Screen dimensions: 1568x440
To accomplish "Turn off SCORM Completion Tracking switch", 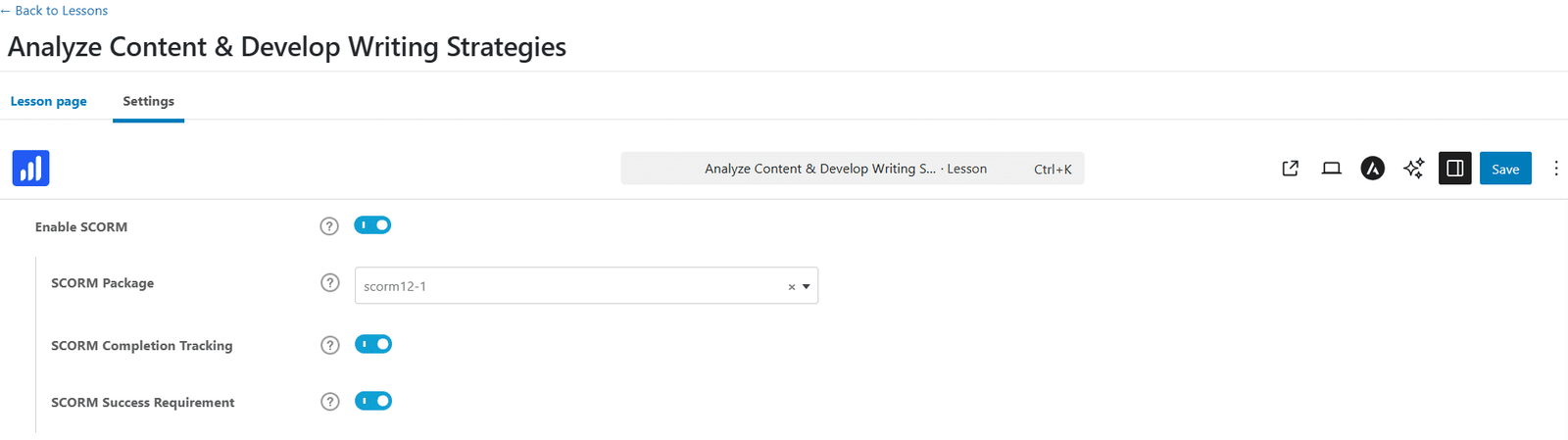I will [x=373, y=344].
